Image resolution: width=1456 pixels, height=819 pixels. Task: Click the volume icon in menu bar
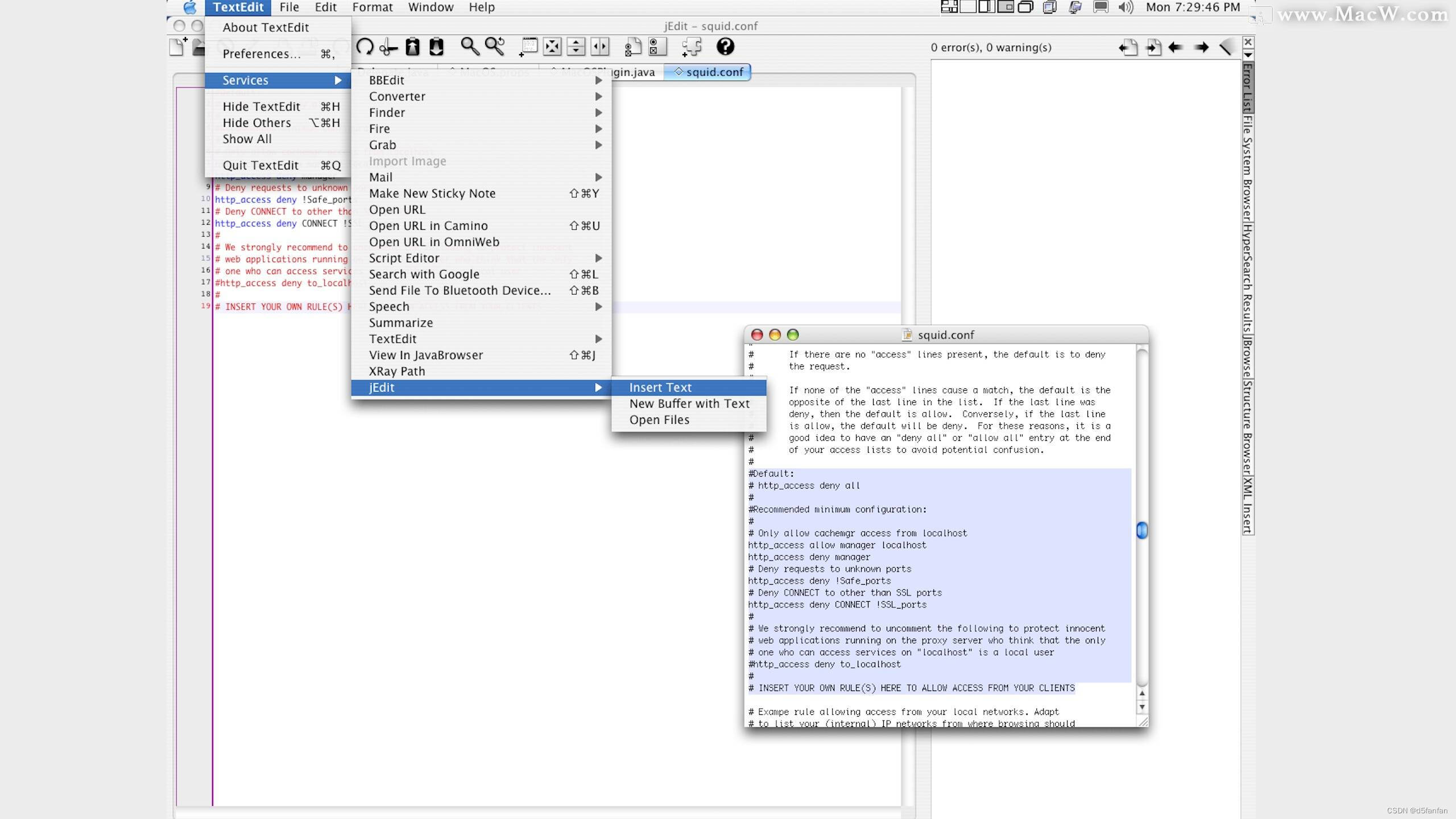click(1125, 7)
